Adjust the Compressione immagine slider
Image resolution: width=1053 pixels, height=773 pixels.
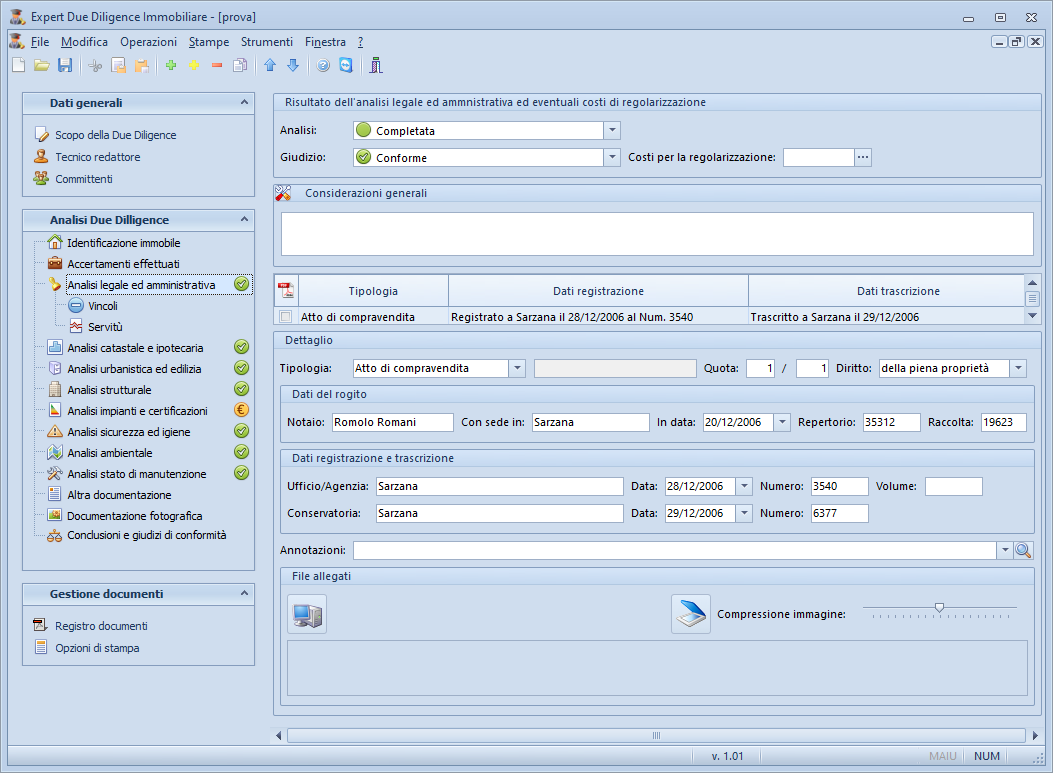(x=939, y=608)
